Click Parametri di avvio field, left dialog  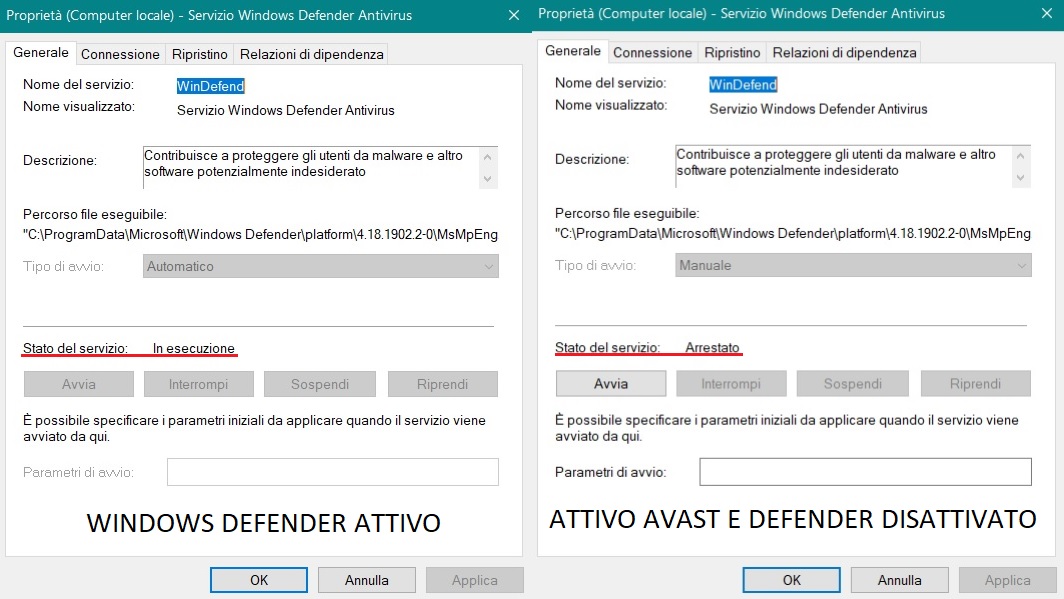[x=332, y=472]
